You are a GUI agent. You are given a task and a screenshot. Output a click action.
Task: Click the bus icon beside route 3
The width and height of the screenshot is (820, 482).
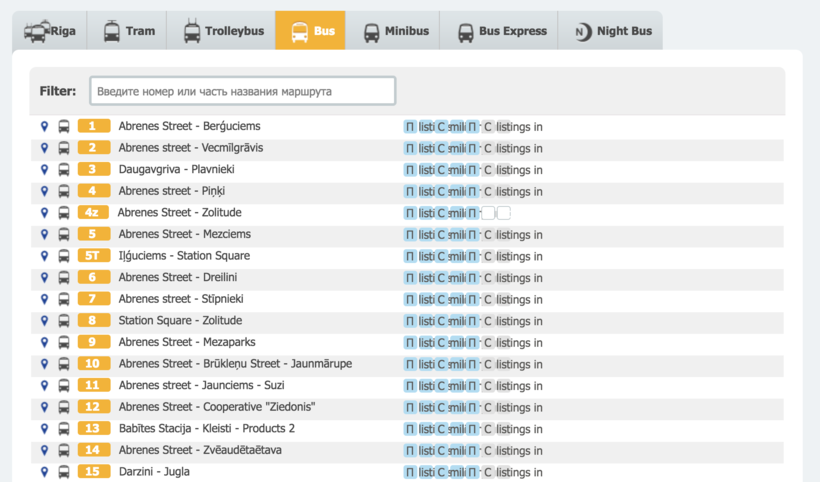(64, 170)
